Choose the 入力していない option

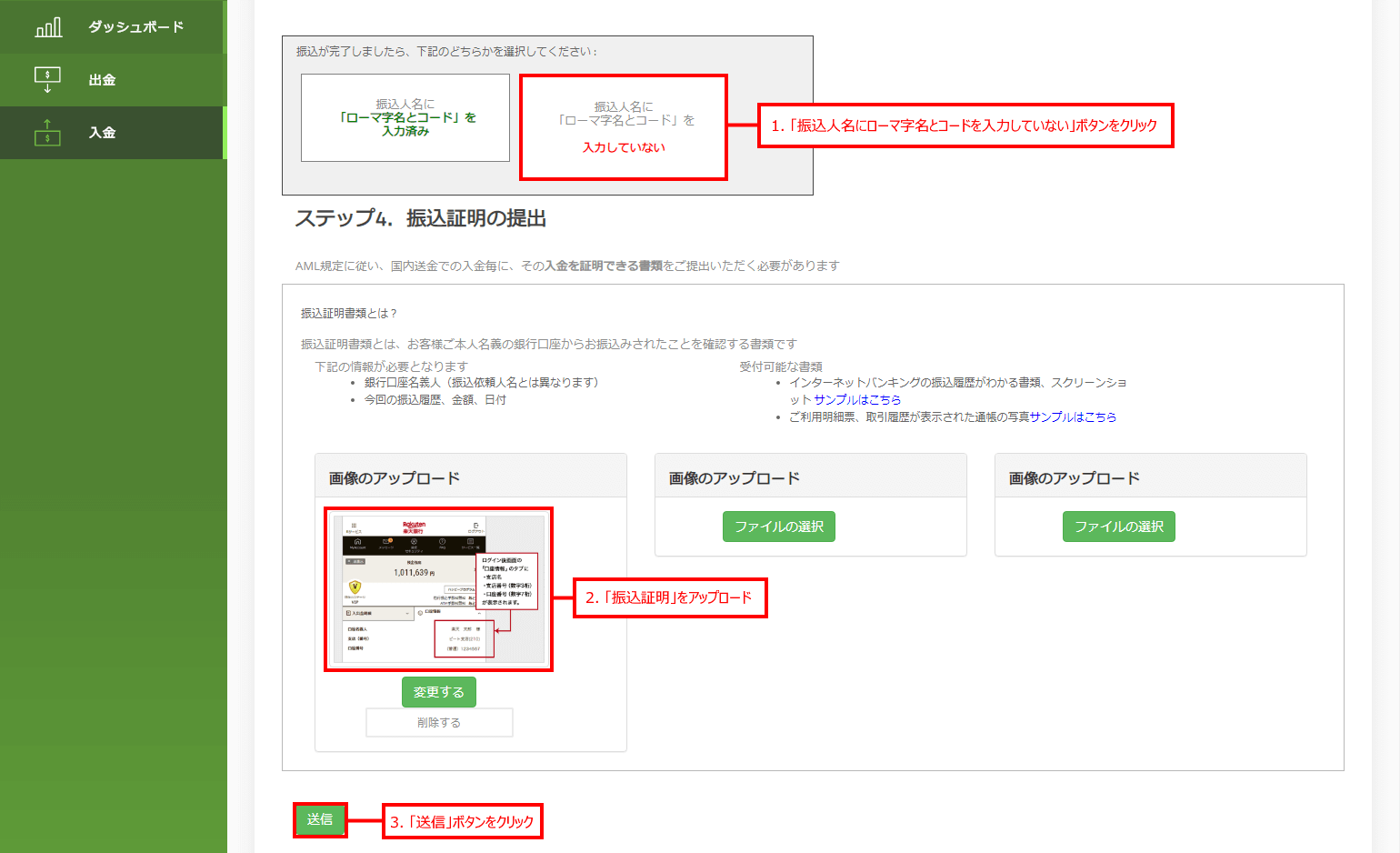click(x=623, y=127)
